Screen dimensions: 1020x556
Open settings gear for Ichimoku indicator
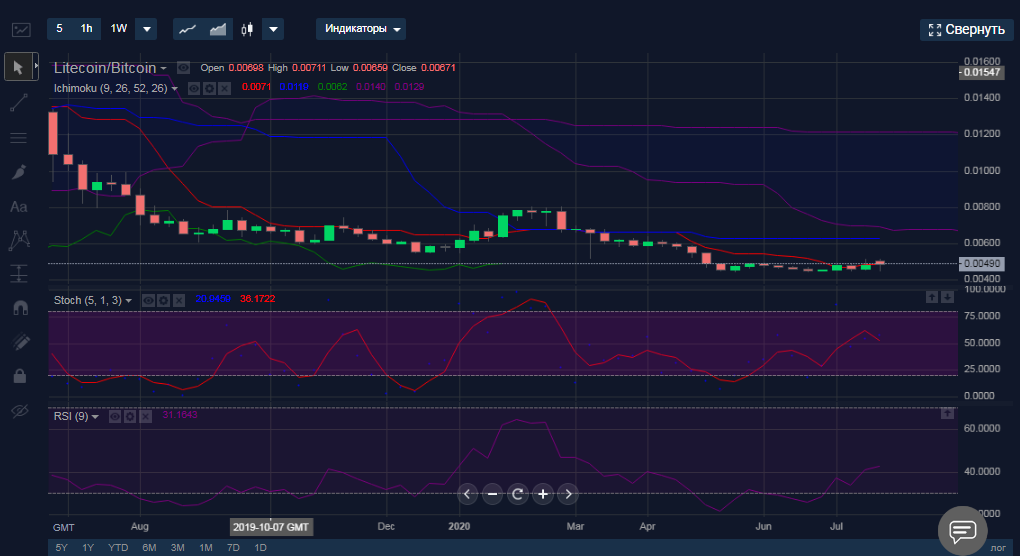[x=210, y=89]
